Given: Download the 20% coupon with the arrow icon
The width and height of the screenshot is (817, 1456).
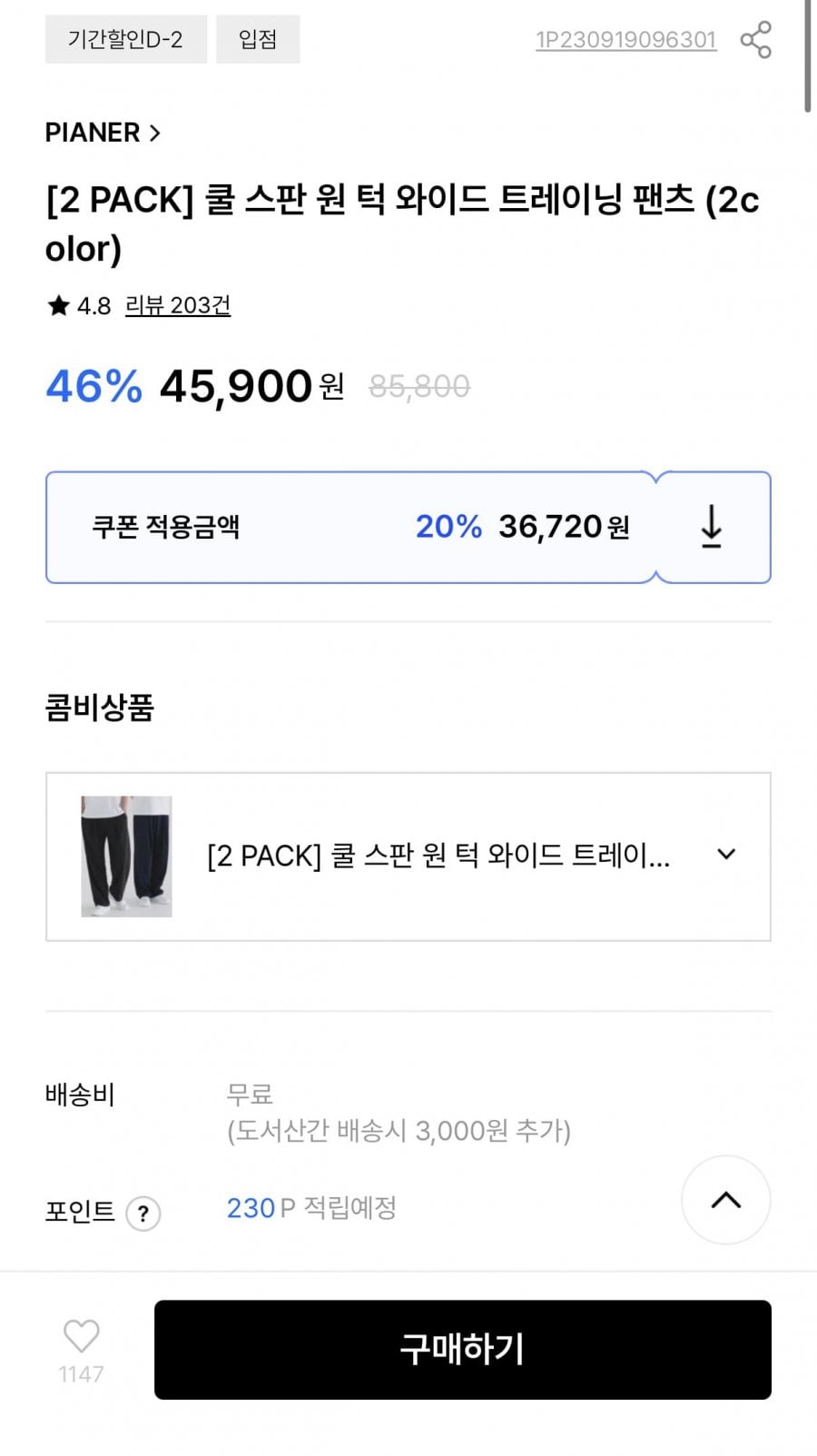Looking at the screenshot, I should click(712, 527).
